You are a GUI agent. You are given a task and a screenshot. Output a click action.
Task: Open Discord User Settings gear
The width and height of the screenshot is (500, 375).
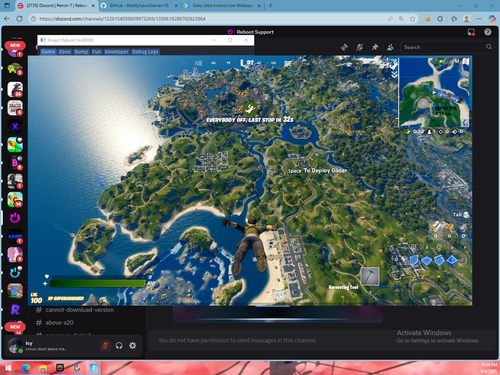pyautogui.click(x=133, y=345)
